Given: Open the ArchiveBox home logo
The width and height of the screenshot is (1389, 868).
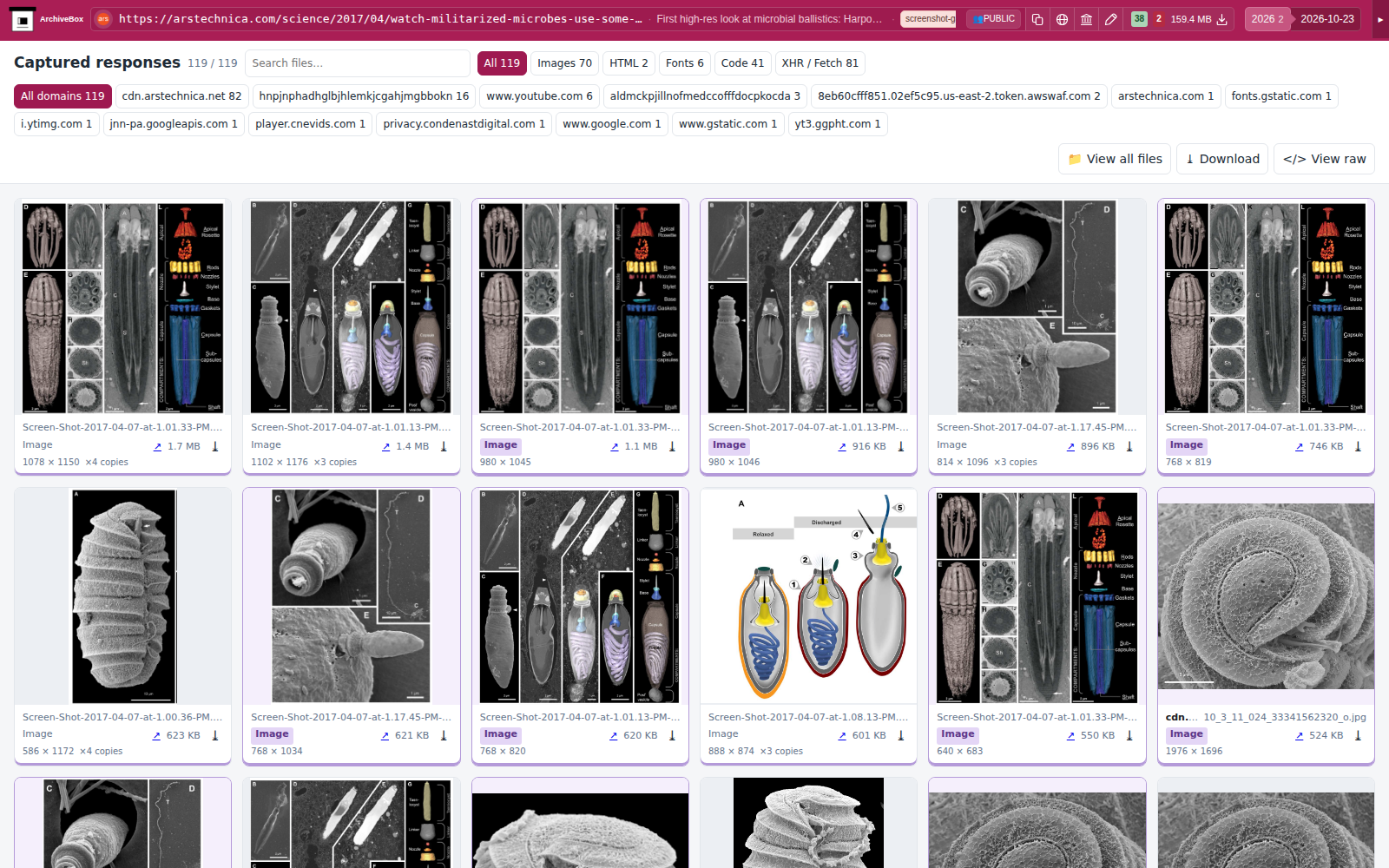Looking at the screenshot, I should [x=47, y=19].
